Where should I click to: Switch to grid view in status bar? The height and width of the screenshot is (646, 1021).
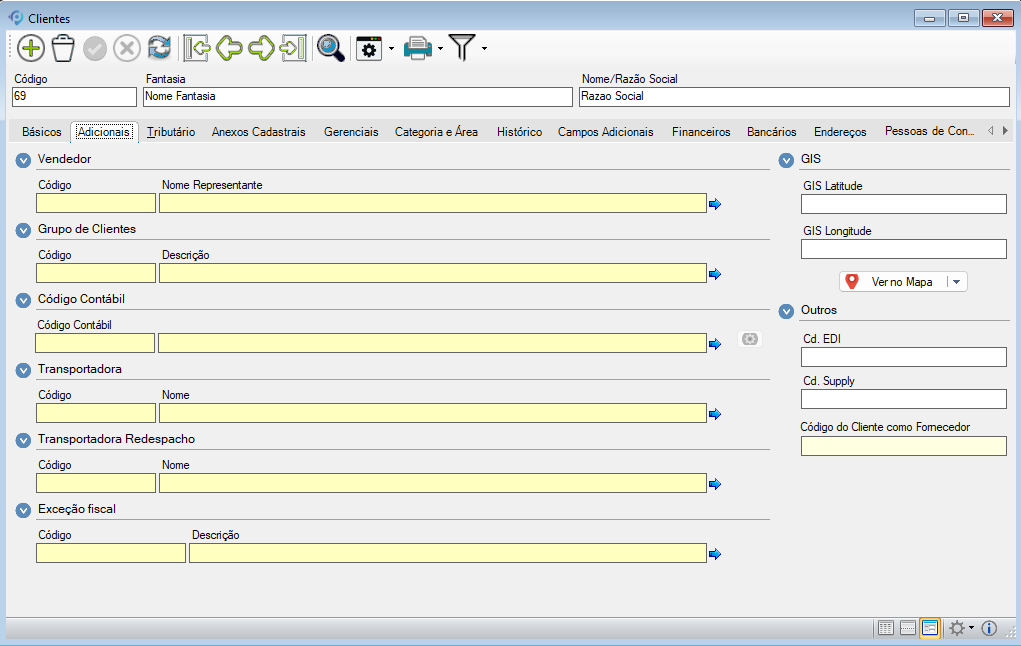tap(885, 628)
